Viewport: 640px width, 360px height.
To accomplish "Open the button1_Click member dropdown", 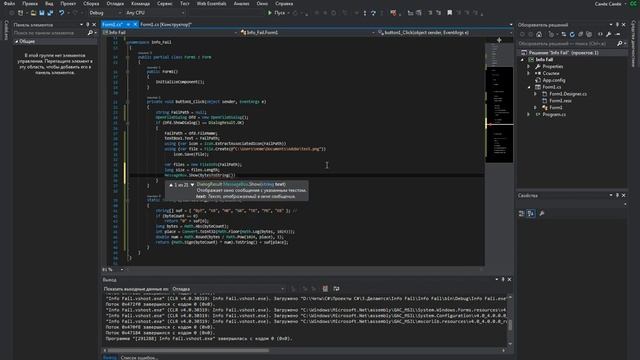I will pyautogui.click(x=444, y=32).
